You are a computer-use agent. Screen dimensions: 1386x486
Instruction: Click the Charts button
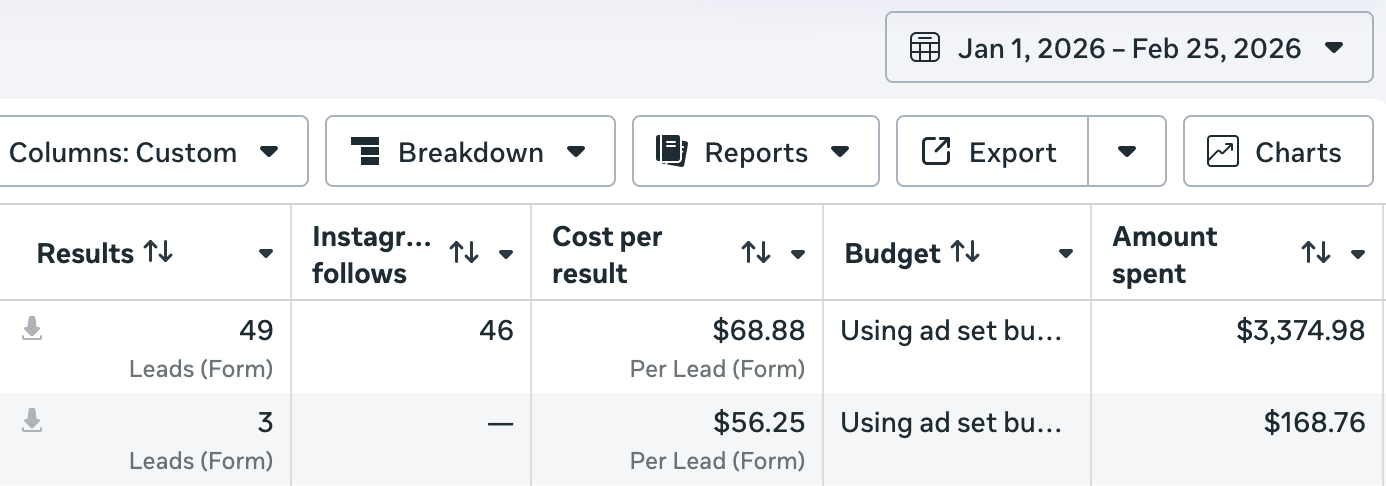[x=1278, y=152]
